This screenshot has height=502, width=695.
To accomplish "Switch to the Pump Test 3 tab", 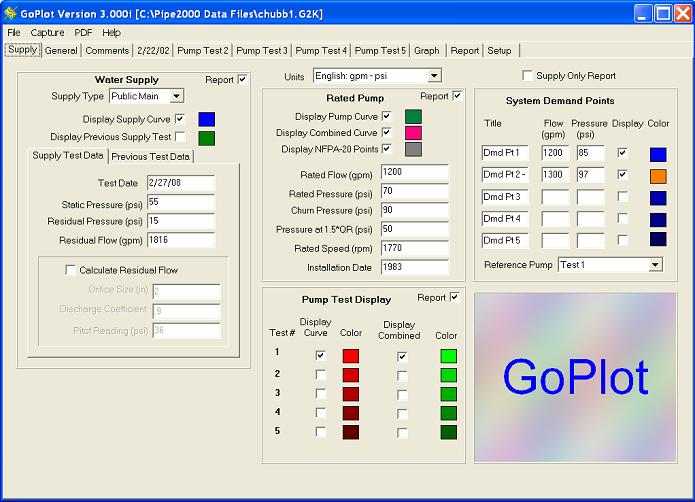I will 262,51.
